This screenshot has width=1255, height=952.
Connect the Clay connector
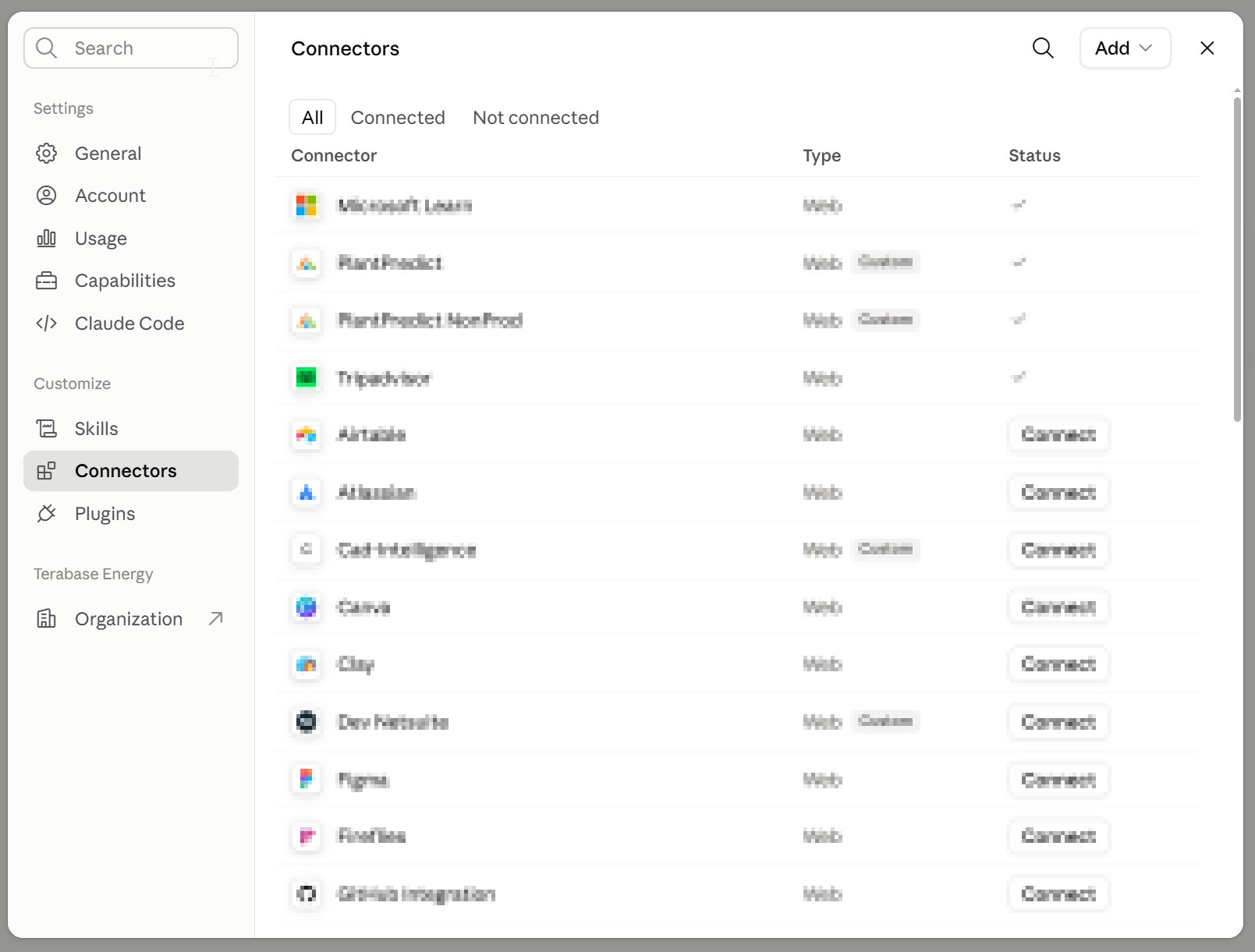click(1058, 664)
